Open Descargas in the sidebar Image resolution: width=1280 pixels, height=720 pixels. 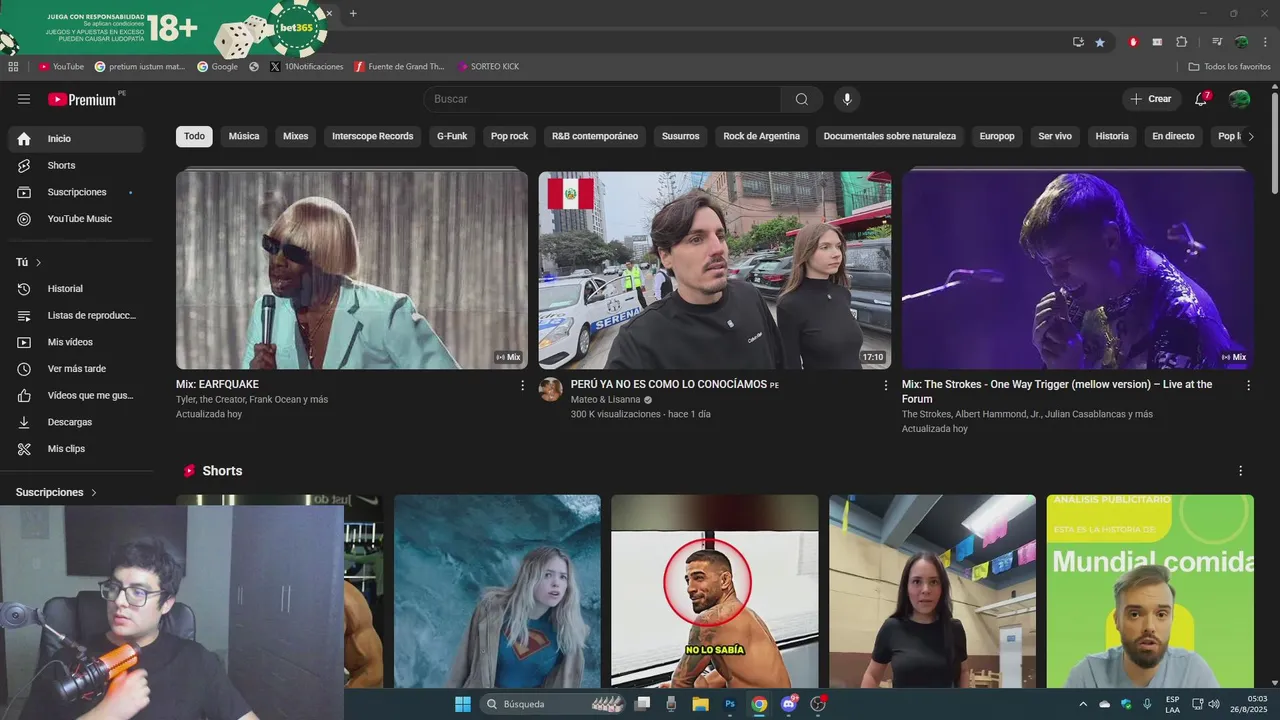[x=76, y=422]
